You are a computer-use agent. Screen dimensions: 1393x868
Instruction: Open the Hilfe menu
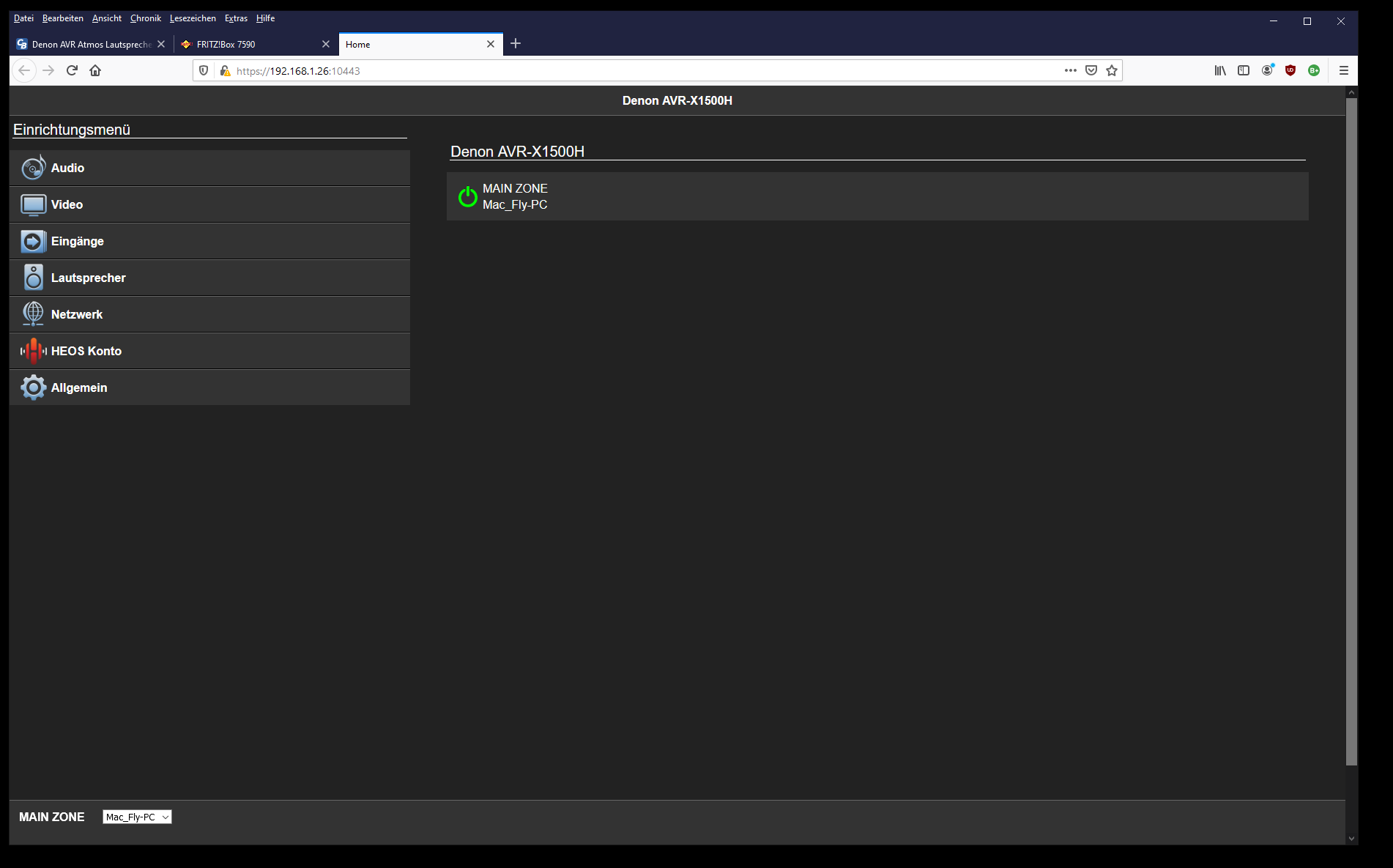click(x=266, y=18)
